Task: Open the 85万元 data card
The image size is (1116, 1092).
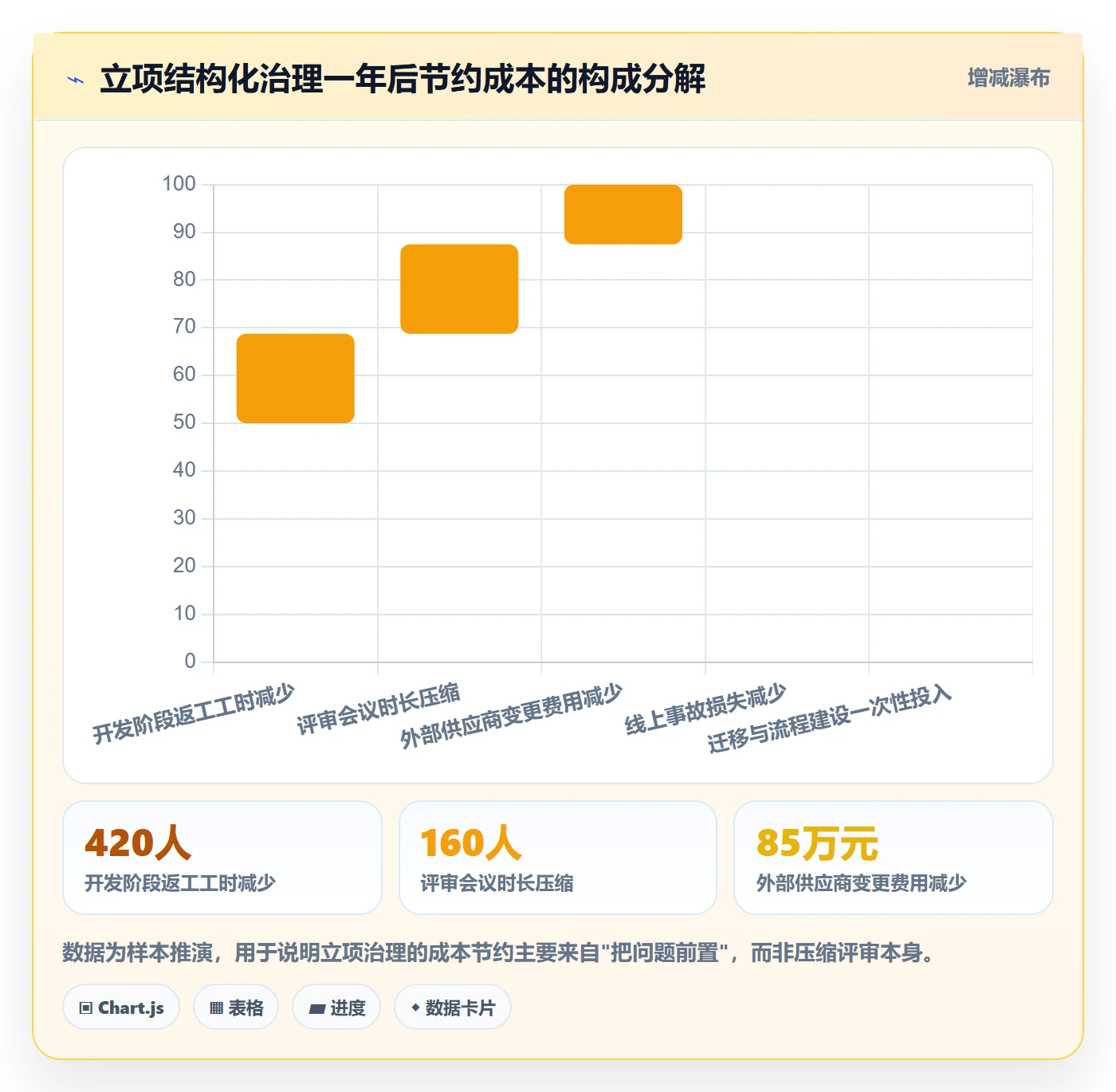Action: 894,858
